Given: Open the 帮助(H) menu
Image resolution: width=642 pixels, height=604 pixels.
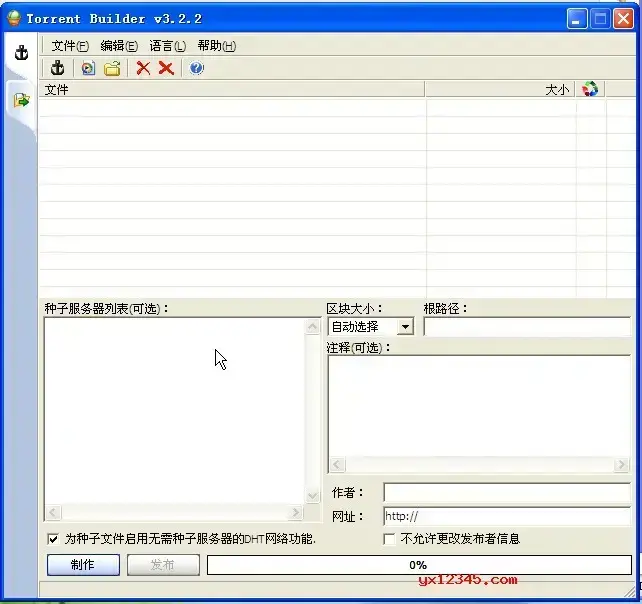Looking at the screenshot, I should tap(217, 46).
